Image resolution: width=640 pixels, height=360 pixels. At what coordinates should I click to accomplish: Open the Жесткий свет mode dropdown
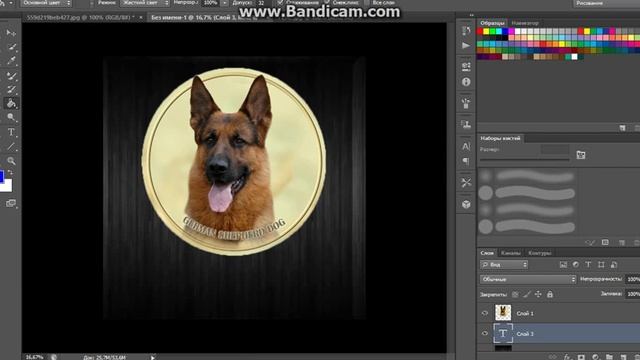coord(145,2)
